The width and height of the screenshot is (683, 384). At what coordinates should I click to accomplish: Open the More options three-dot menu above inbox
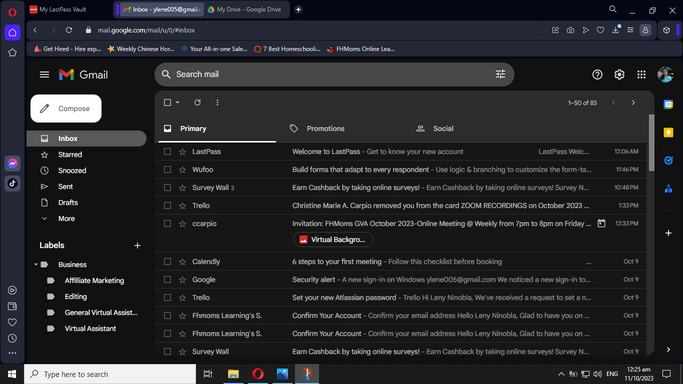[217, 103]
